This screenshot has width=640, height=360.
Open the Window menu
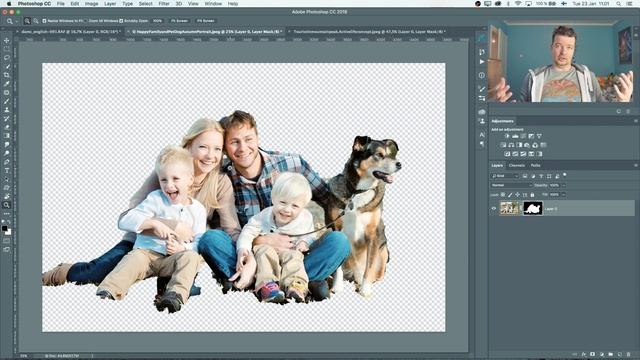click(213, 4)
